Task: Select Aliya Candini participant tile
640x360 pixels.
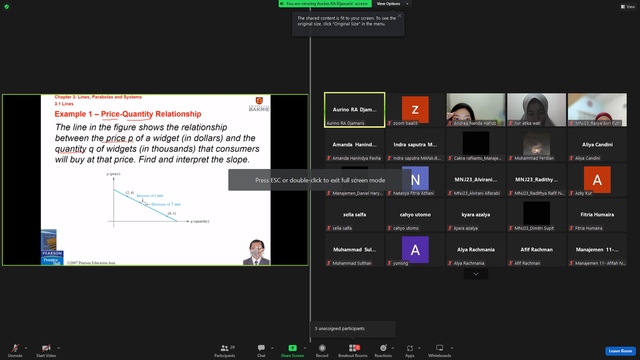Action: tap(597, 145)
